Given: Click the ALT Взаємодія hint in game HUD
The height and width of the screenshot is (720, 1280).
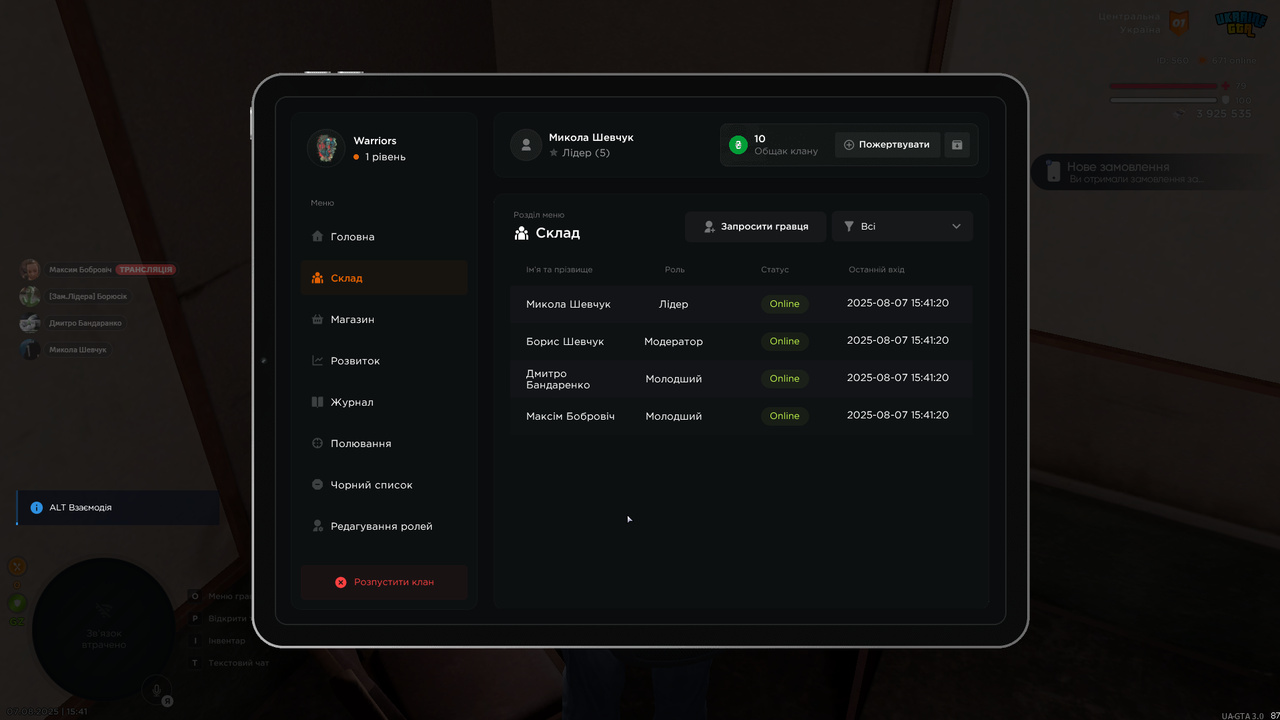Looking at the screenshot, I should 118,508.
